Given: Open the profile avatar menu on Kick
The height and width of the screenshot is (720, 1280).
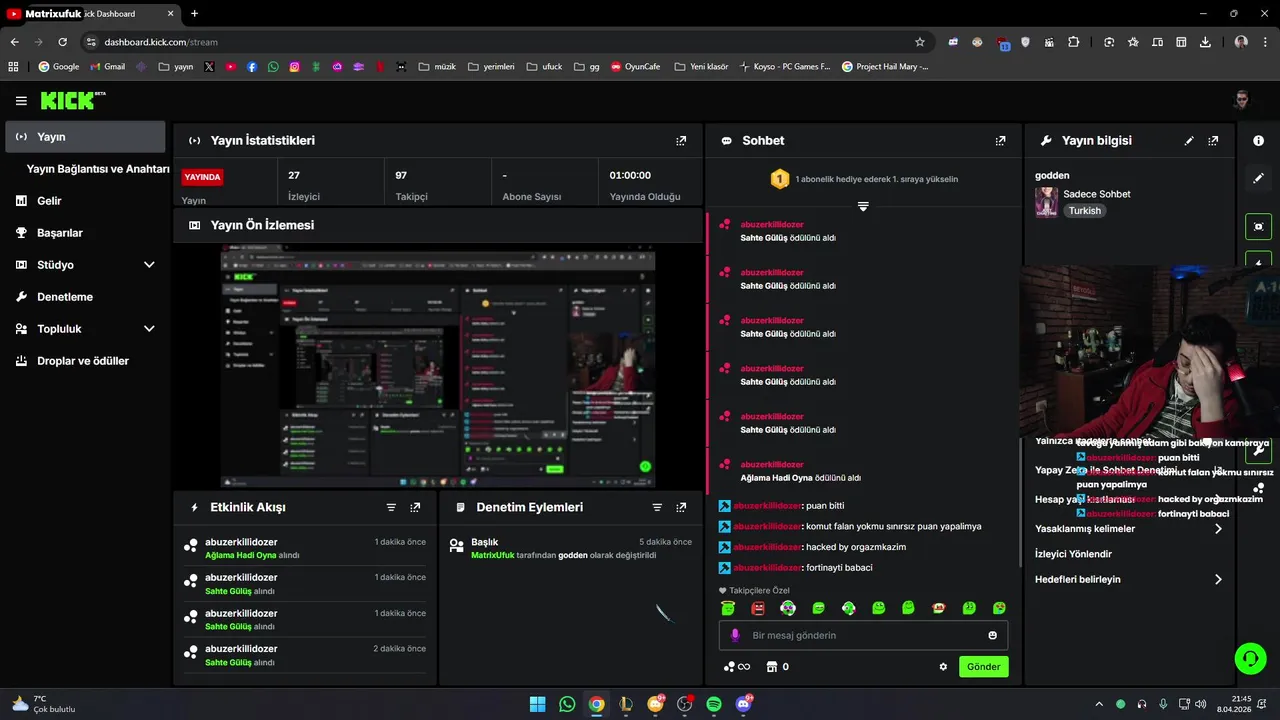Looking at the screenshot, I should 1241,100.
